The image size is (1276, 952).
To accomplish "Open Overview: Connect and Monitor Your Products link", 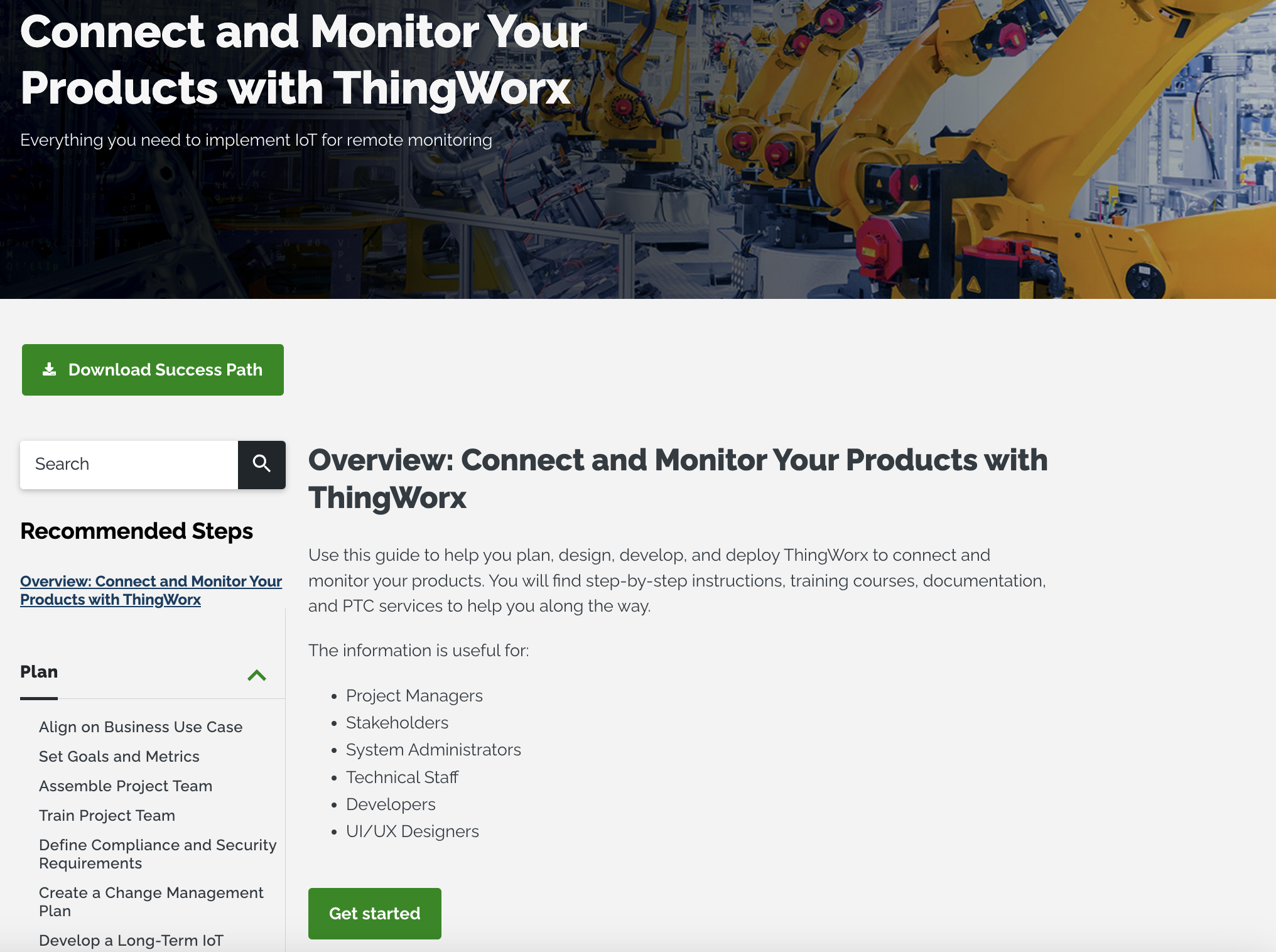I will coord(151,590).
